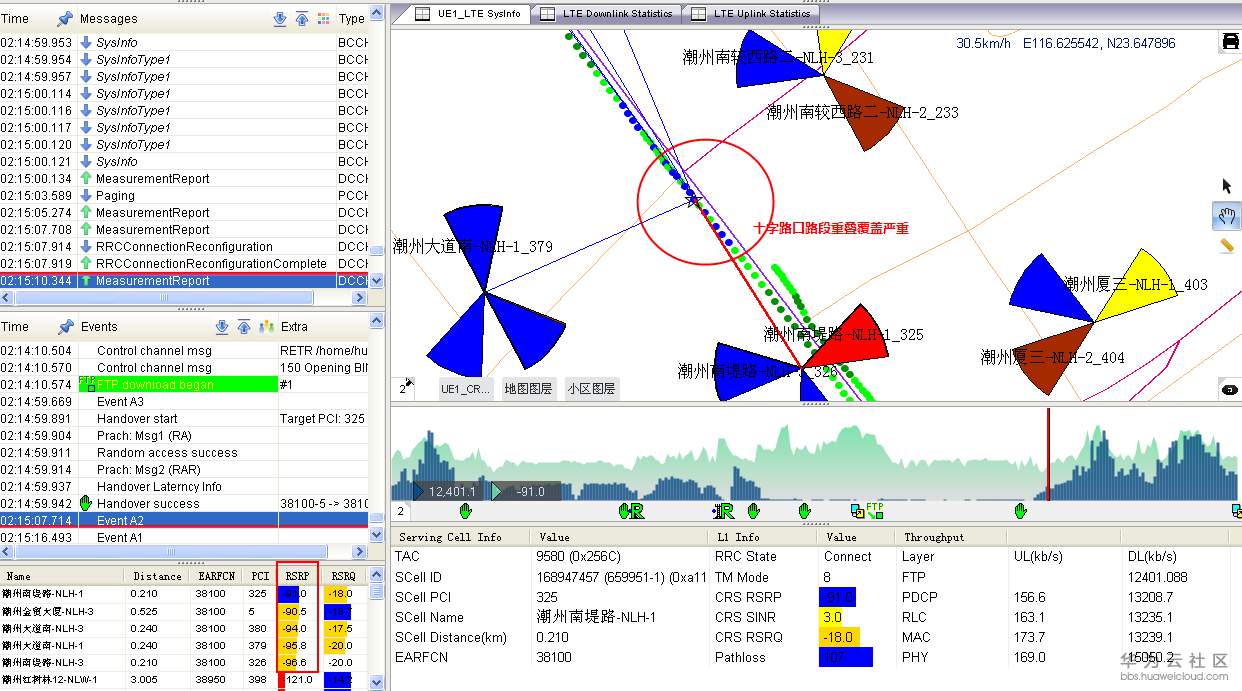The height and width of the screenshot is (691, 1242).
Task: Select the Event A2 row at 02:15:07.714
Action: pyautogui.click(x=184, y=520)
